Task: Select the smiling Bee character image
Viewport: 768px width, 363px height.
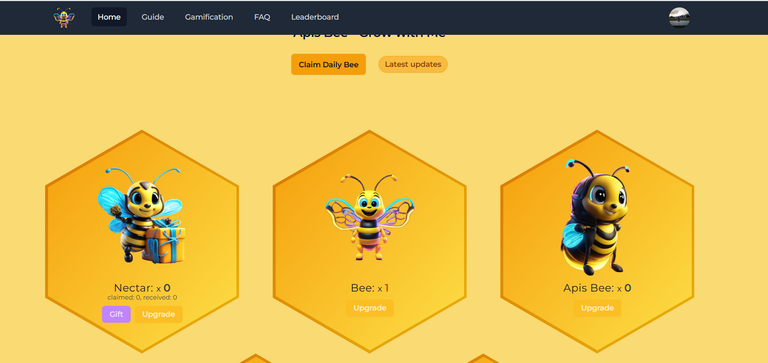Action: pos(370,217)
